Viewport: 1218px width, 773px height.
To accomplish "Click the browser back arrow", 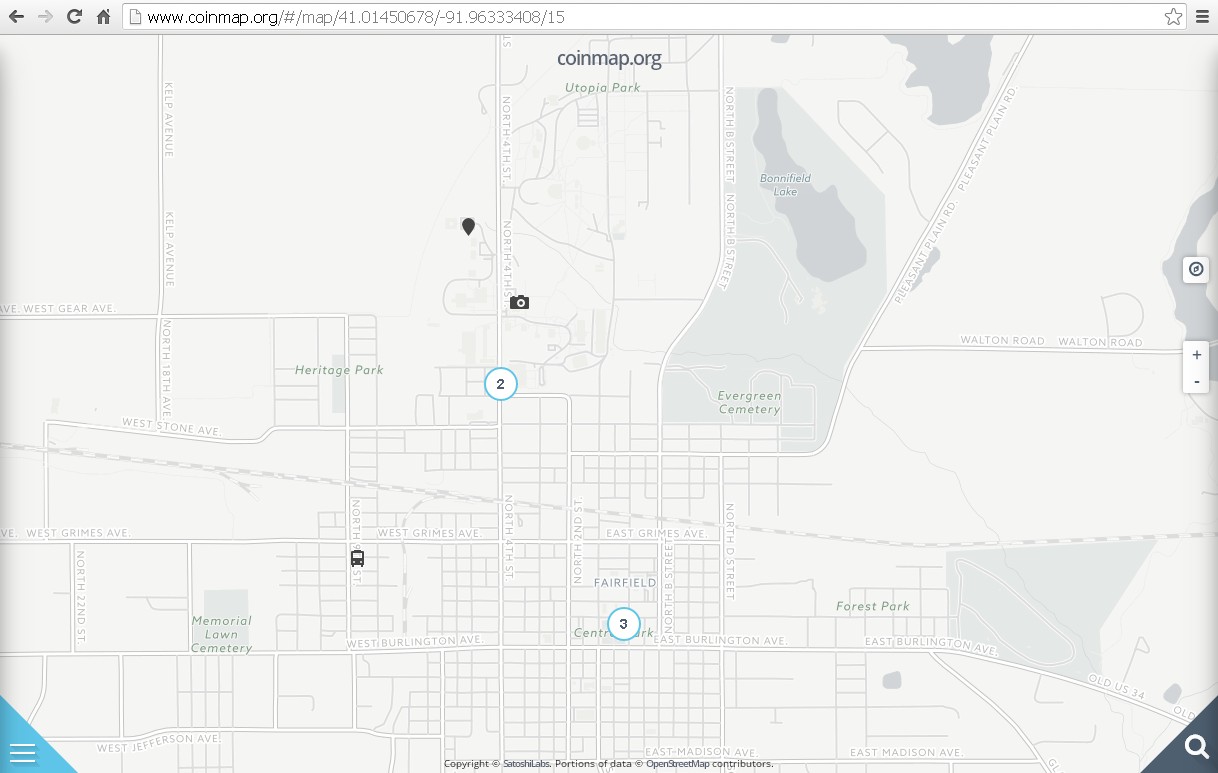I will (16, 17).
